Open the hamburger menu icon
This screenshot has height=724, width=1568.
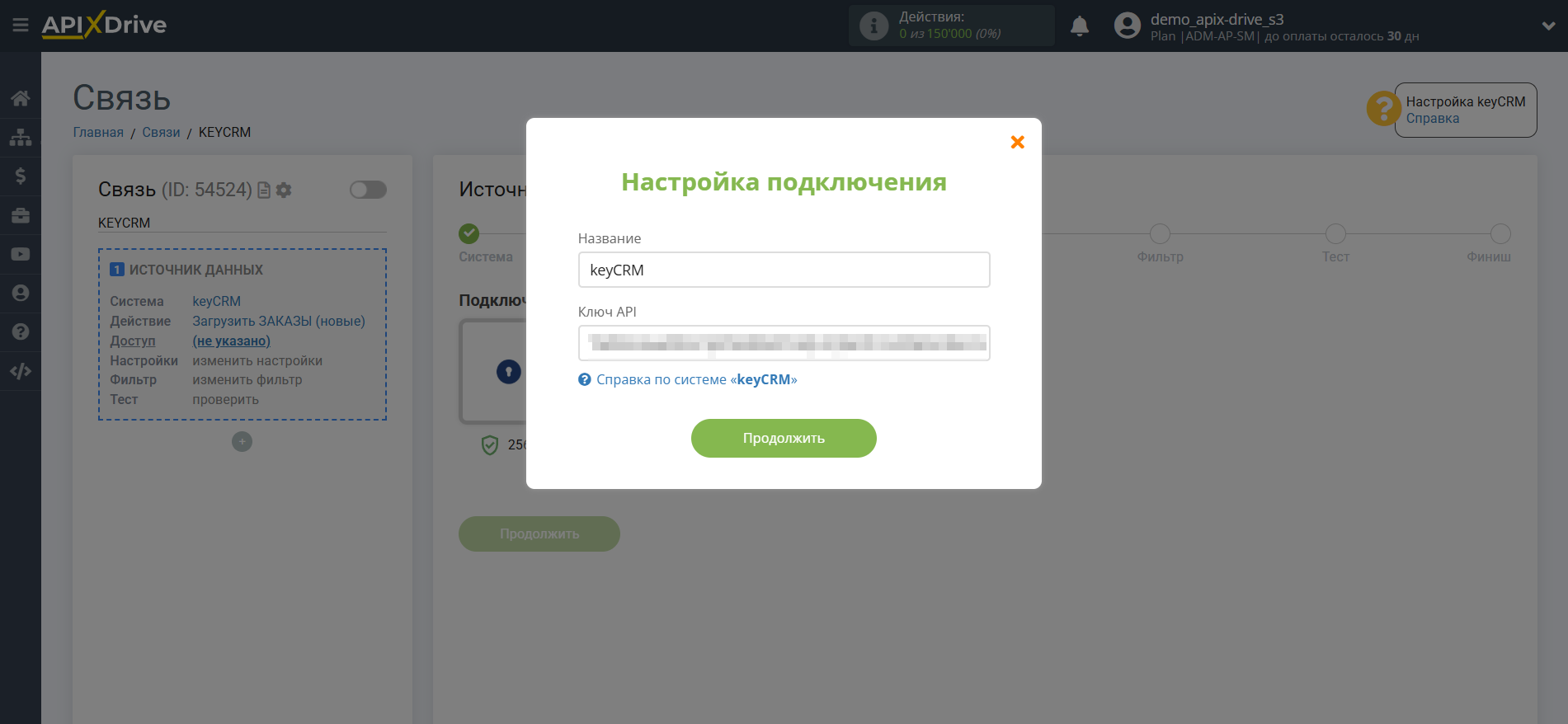(x=21, y=26)
